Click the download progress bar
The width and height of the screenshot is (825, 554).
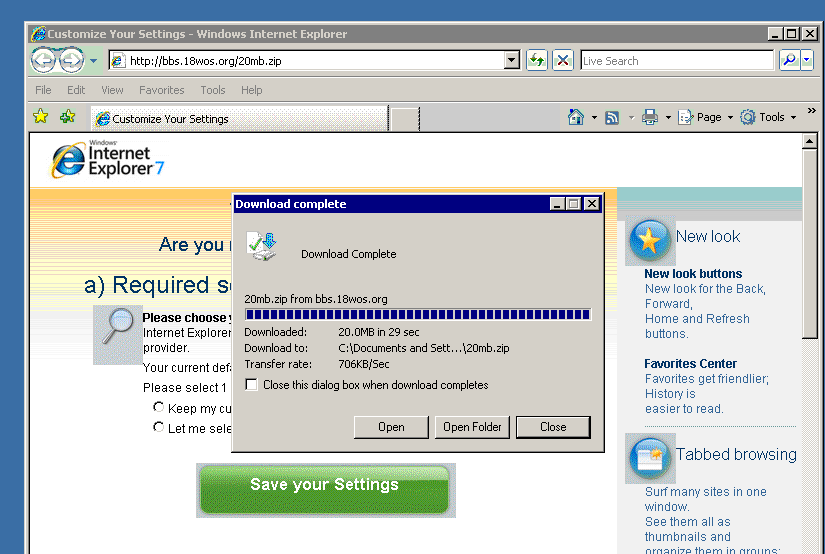[x=418, y=315]
